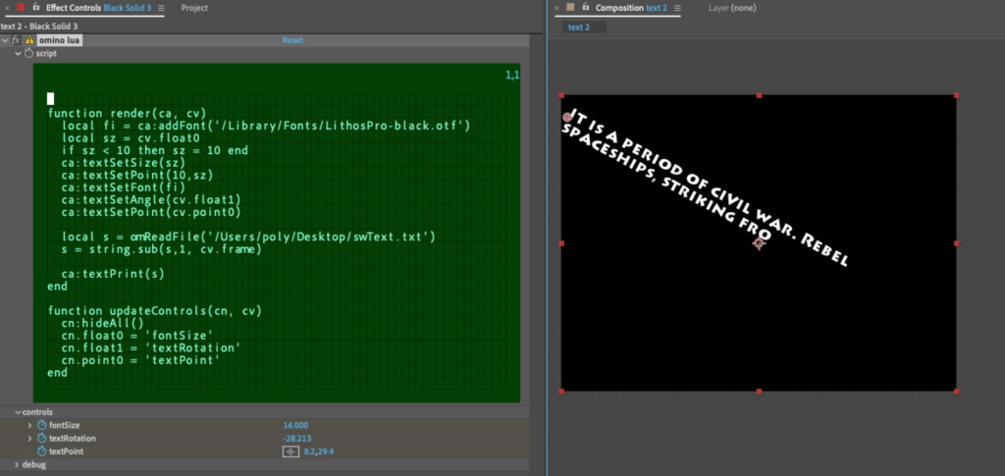Click the left-middle layer edge handle
Viewport: 1005px width, 476px height.
click(x=561, y=243)
